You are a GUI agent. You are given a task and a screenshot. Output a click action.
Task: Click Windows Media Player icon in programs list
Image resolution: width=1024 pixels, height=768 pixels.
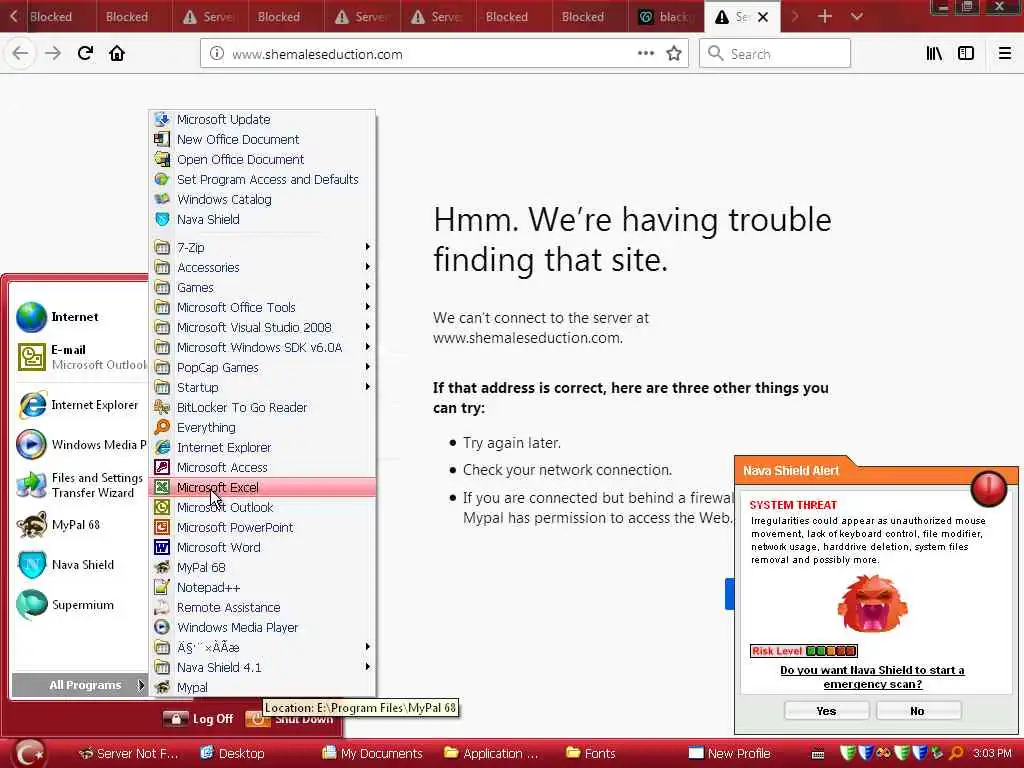(162, 627)
